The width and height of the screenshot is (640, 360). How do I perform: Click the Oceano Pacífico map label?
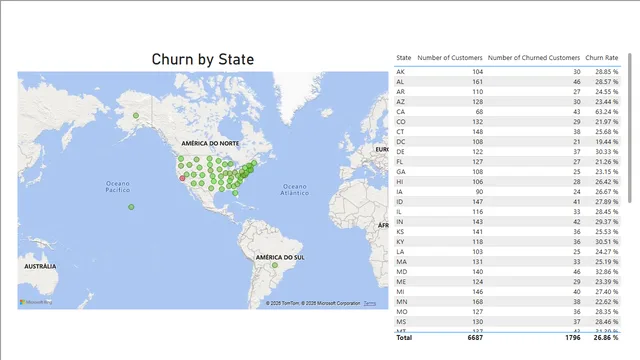click(118, 187)
